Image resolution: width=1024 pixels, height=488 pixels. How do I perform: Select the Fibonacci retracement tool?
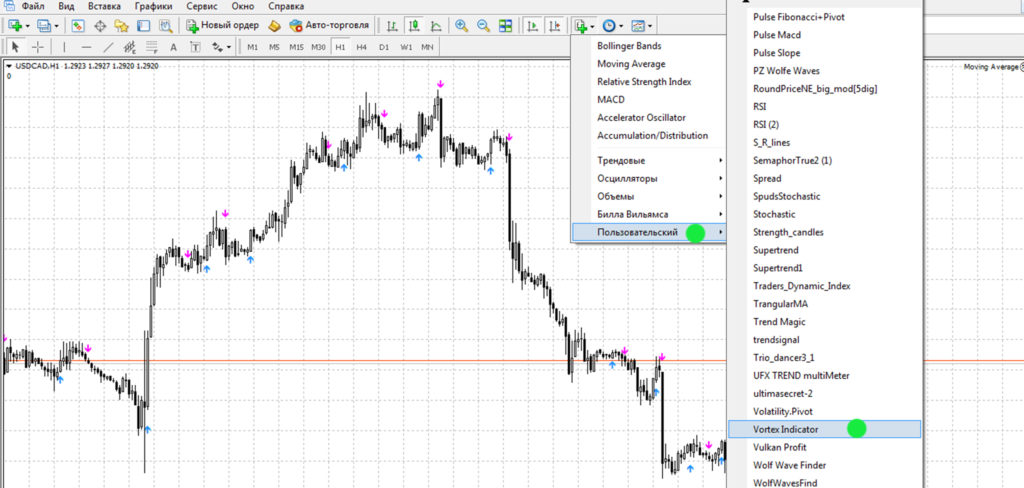coord(152,47)
